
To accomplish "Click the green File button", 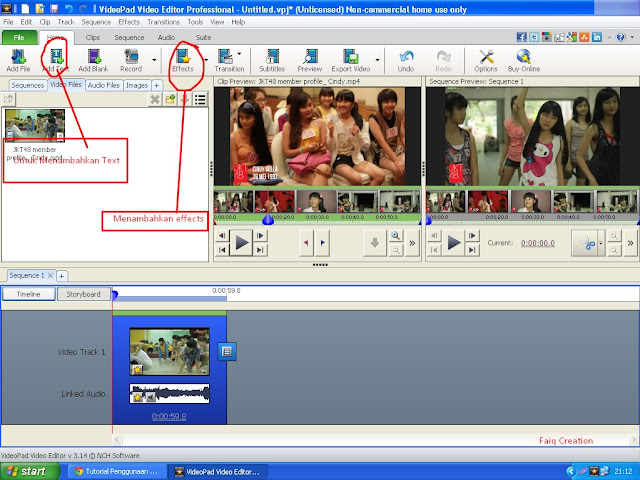I will (x=19, y=37).
